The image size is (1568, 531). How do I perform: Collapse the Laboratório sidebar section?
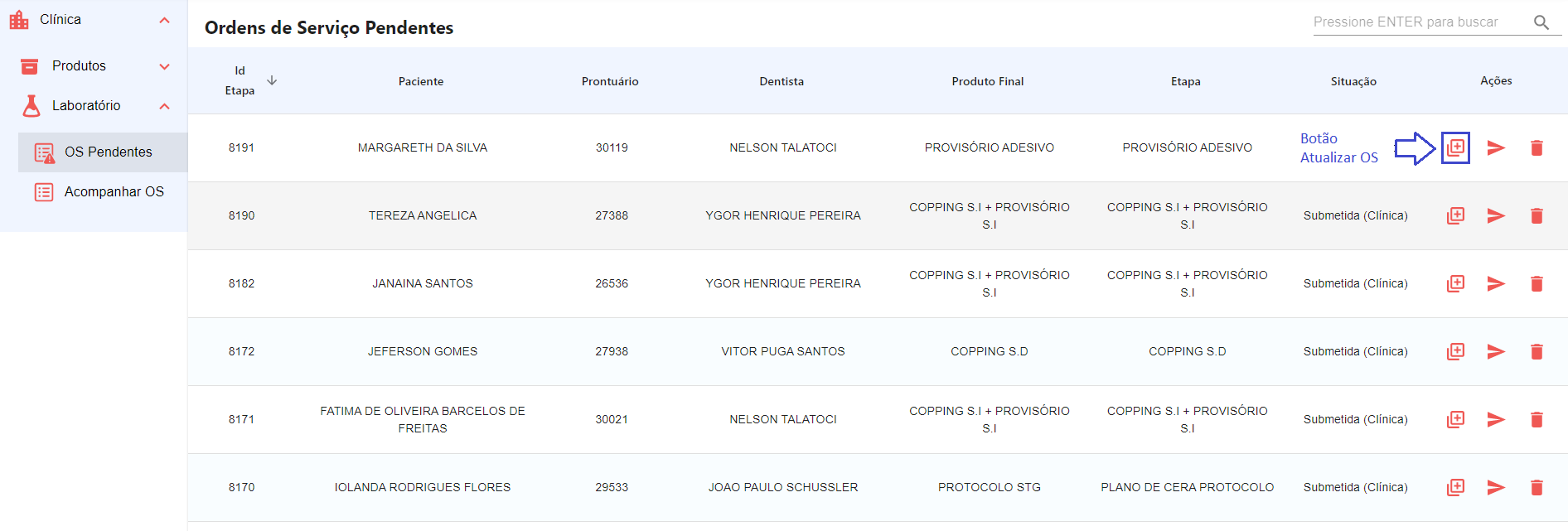164,106
